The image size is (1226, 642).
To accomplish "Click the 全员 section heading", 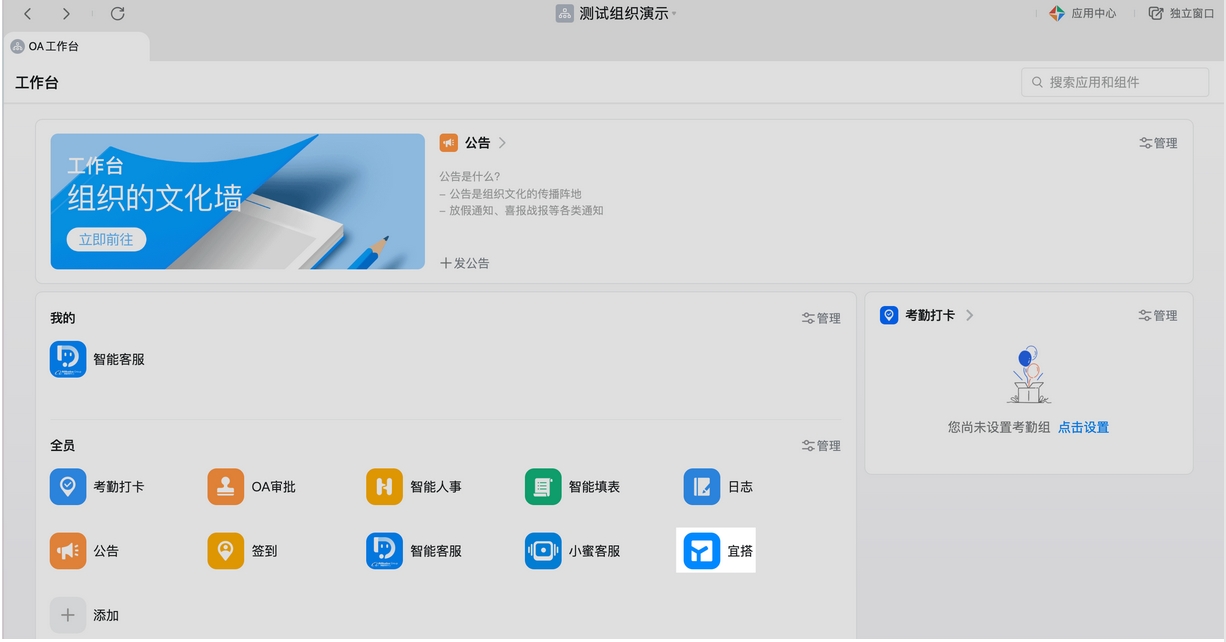I will pos(63,446).
